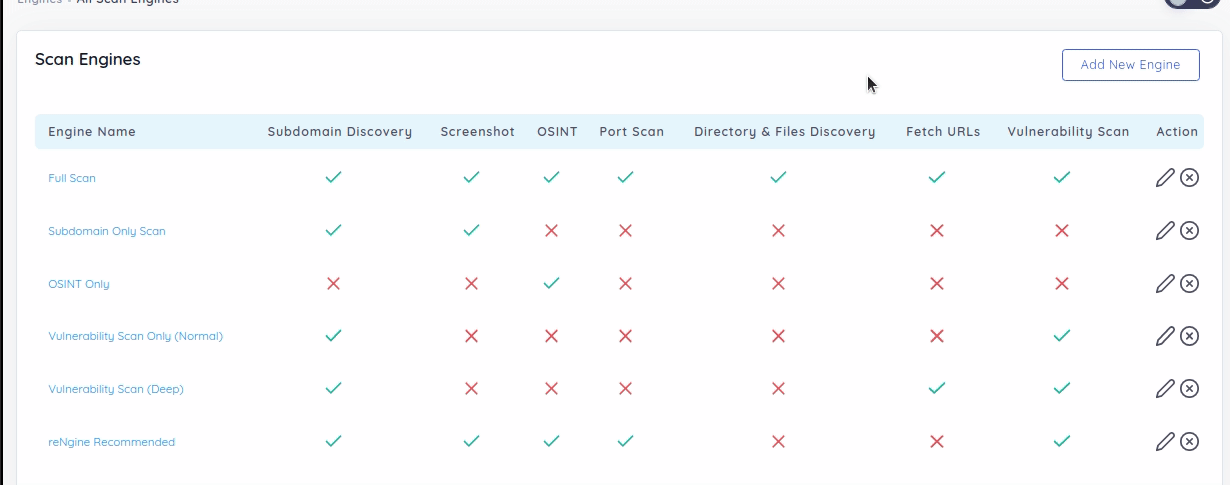Viewport: 1230px width, 485px height.
Task: Open the Subdomain Only Scan link
Action: 107,231
